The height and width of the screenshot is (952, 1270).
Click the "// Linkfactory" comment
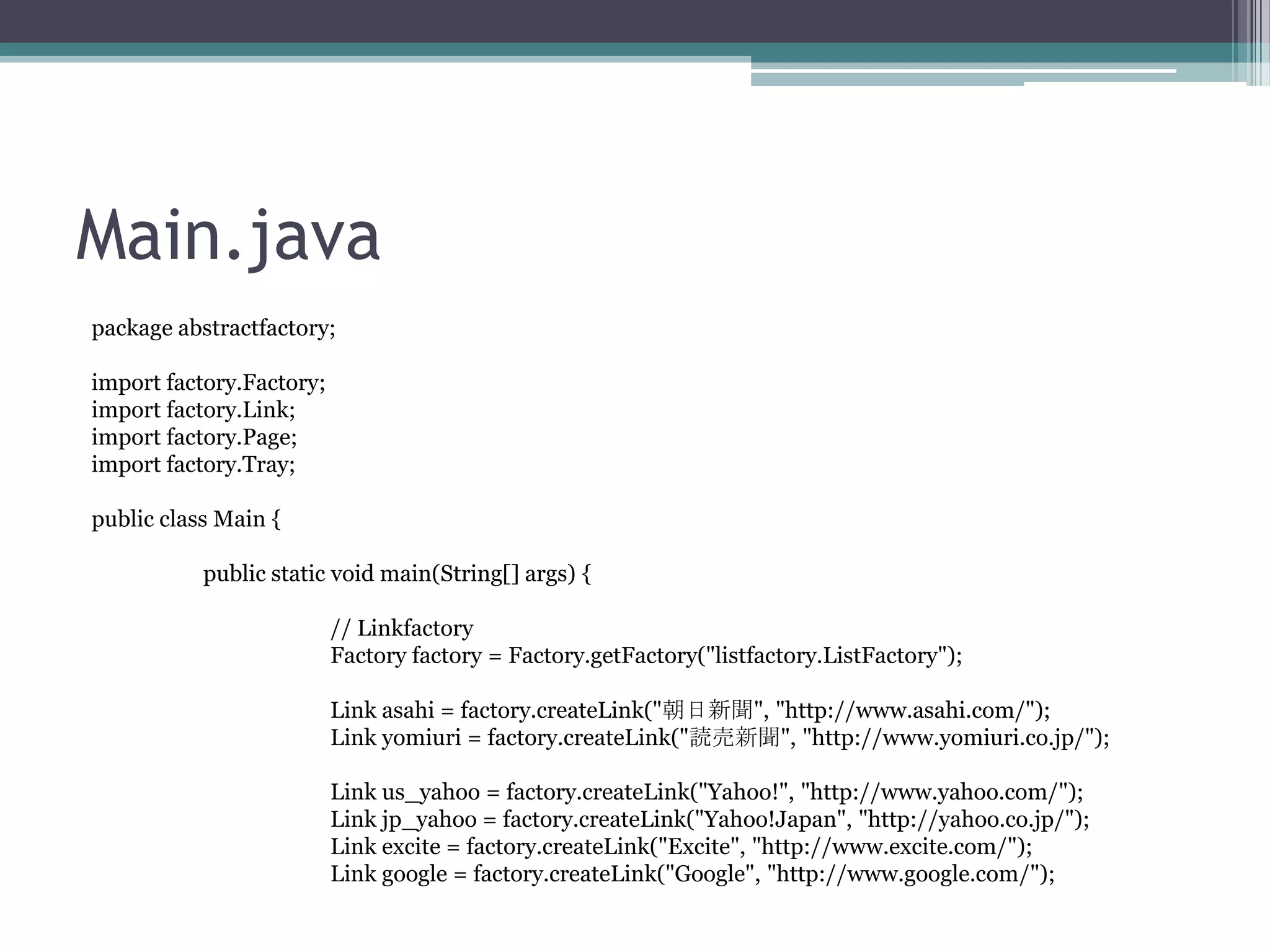point(402,628)
